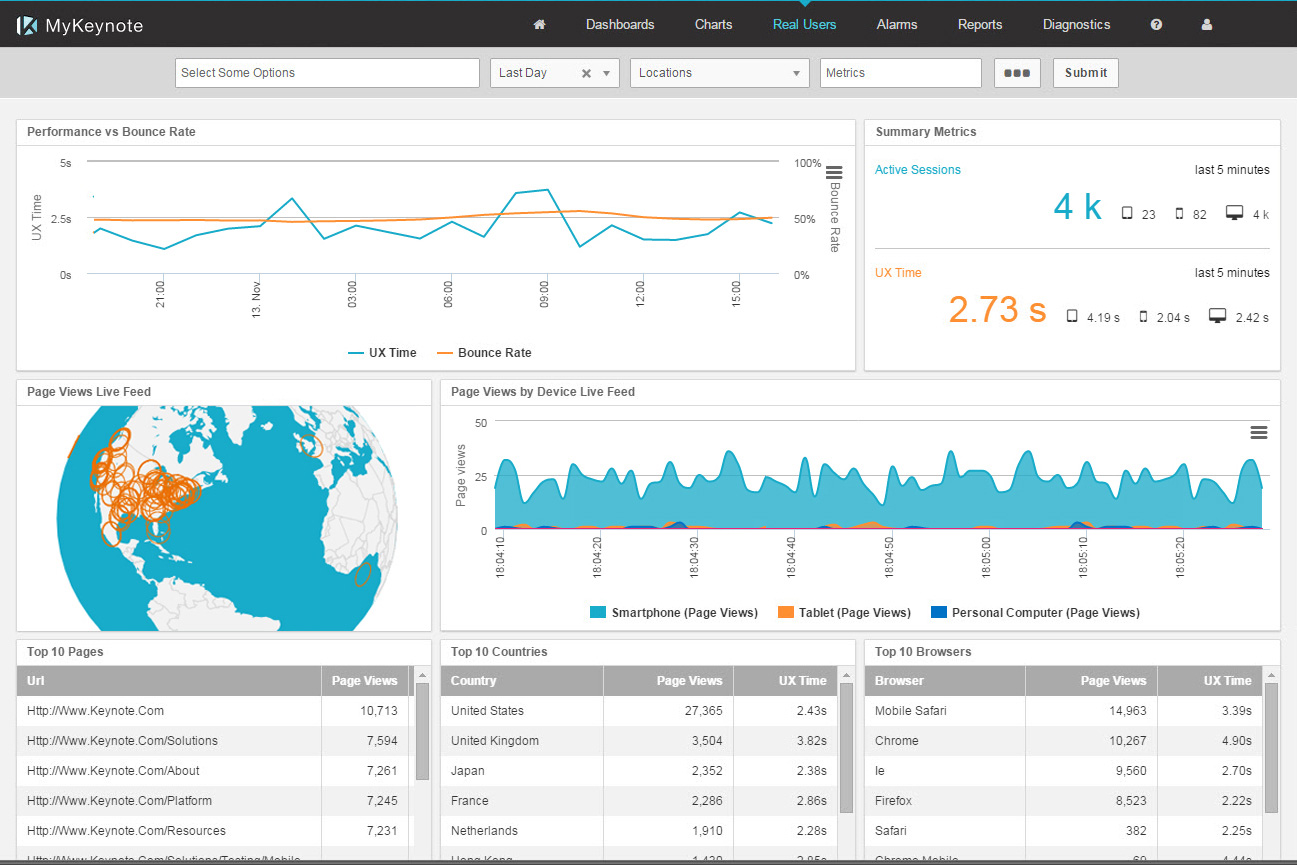The width and height of the screenshot is (1297, 865).
Task: Open the Alarms menu item
Action: pyautogui.click(x=896, y=24)
